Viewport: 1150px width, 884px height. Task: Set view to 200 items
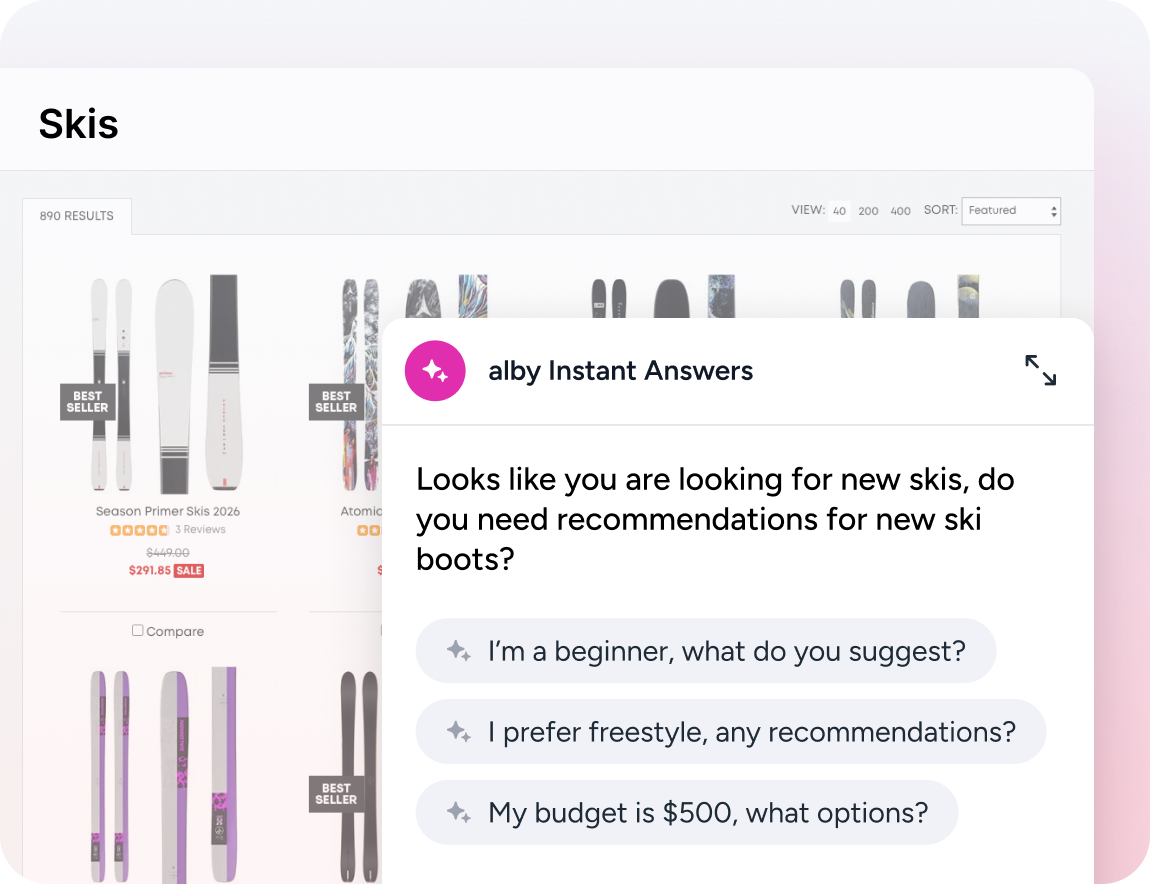(x=868, y=211)
